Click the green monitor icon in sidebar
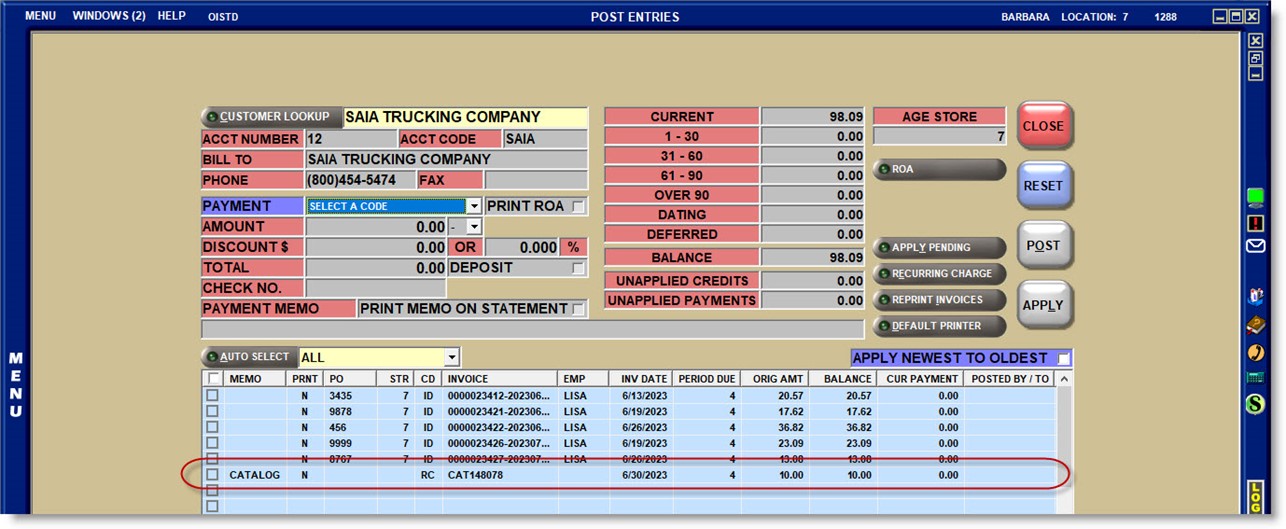Viewport: 1286px width, 529px height. (x=1256, y=197)
